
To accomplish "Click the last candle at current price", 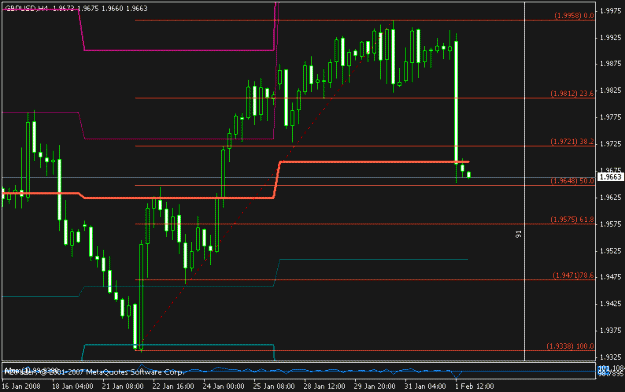I will tap(469, 175).
